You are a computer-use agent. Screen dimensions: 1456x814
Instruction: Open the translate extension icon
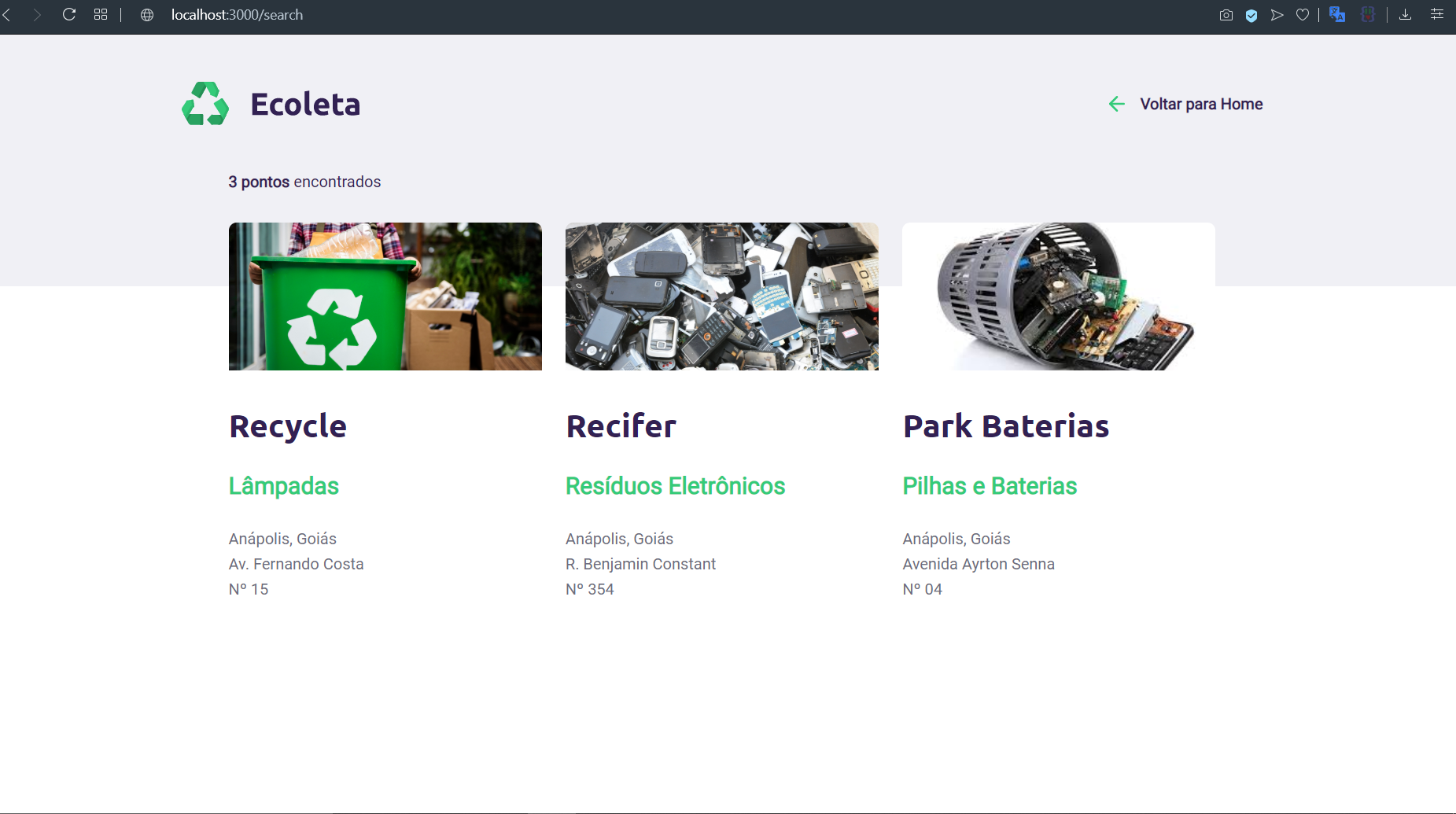click(x=1337, y=14)
